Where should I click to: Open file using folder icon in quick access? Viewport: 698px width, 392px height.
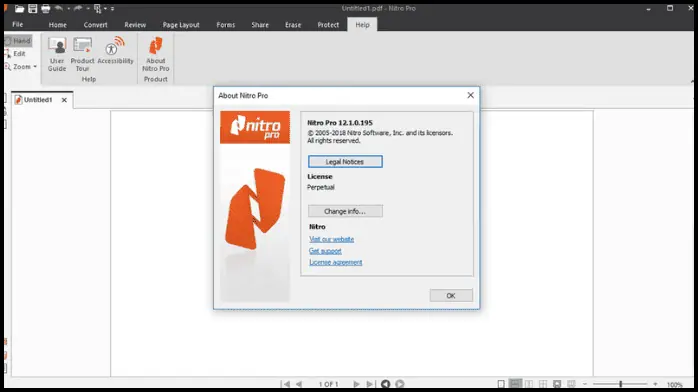(x=19, y=8)
